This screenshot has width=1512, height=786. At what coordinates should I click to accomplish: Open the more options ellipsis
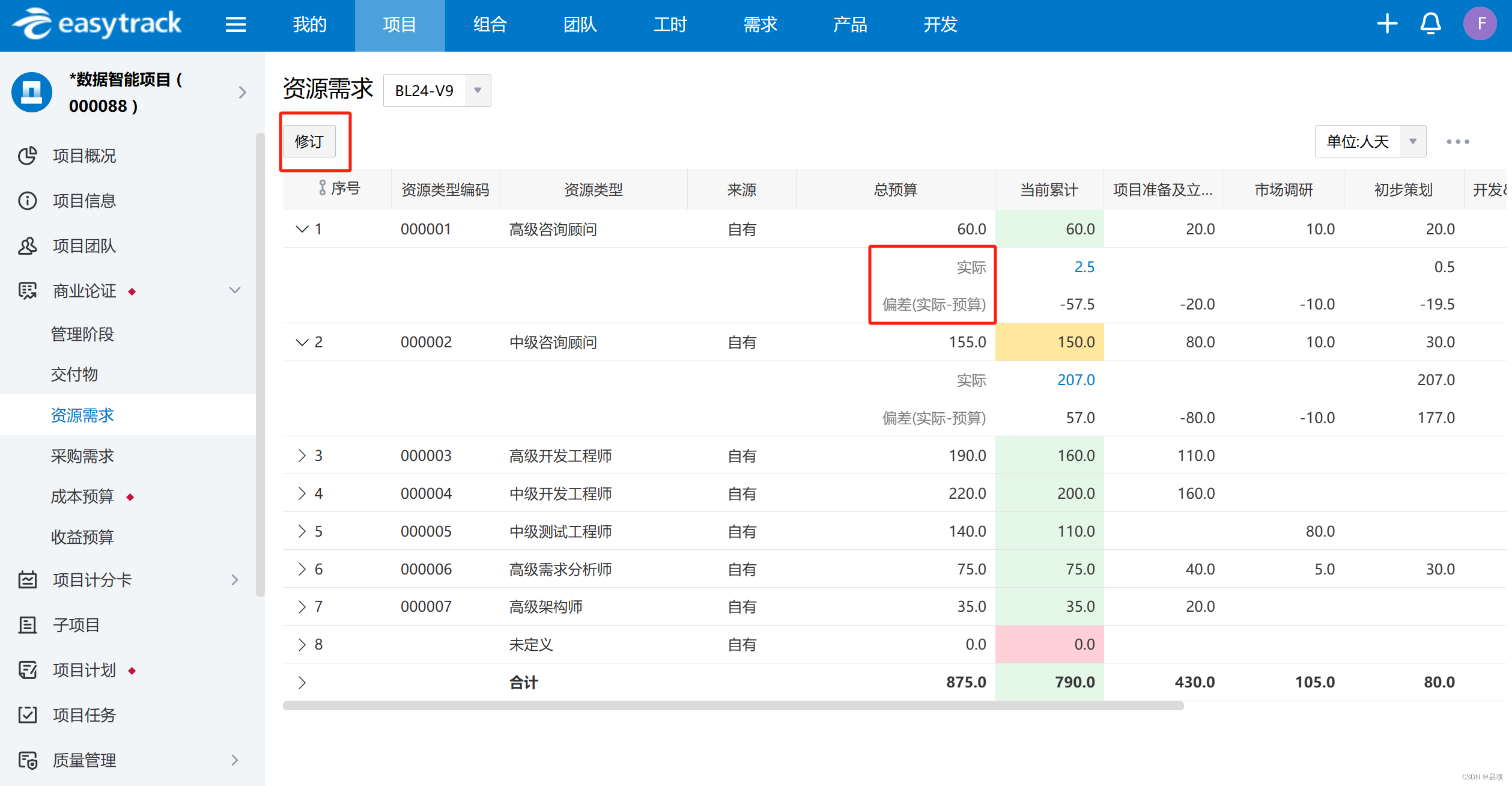(x=1458, y=142)
